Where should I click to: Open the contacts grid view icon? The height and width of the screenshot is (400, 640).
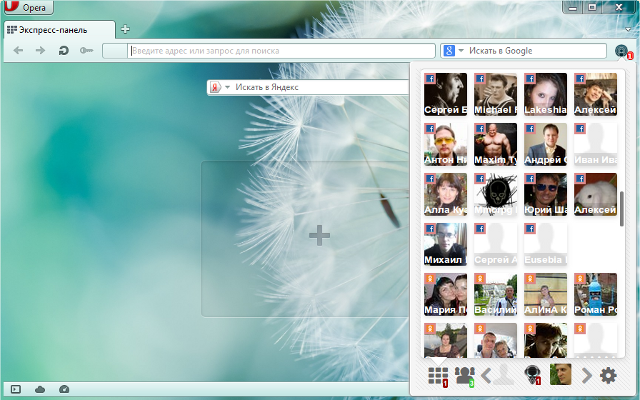pos(438,376)
